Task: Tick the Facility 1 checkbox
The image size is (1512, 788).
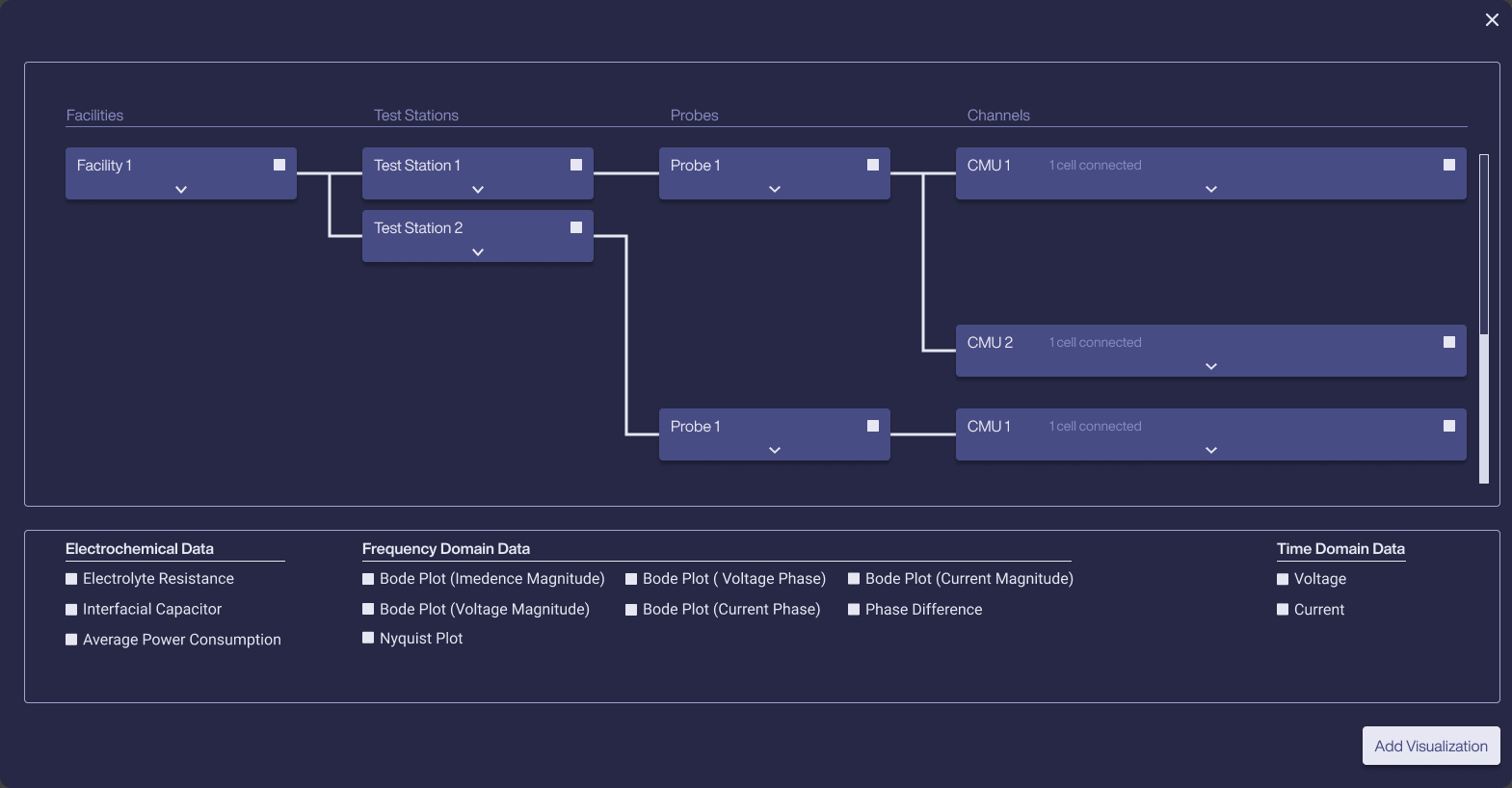Action: click(x=279, y=165)
